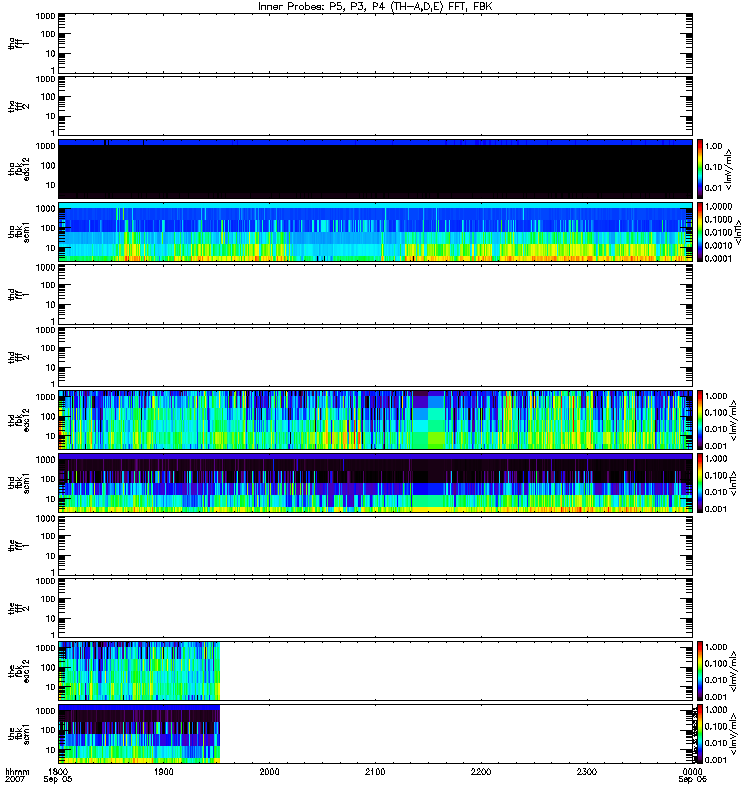Select the the fff 2 empty plot panel
Viewport: 750px width, 800px height.
376,608
